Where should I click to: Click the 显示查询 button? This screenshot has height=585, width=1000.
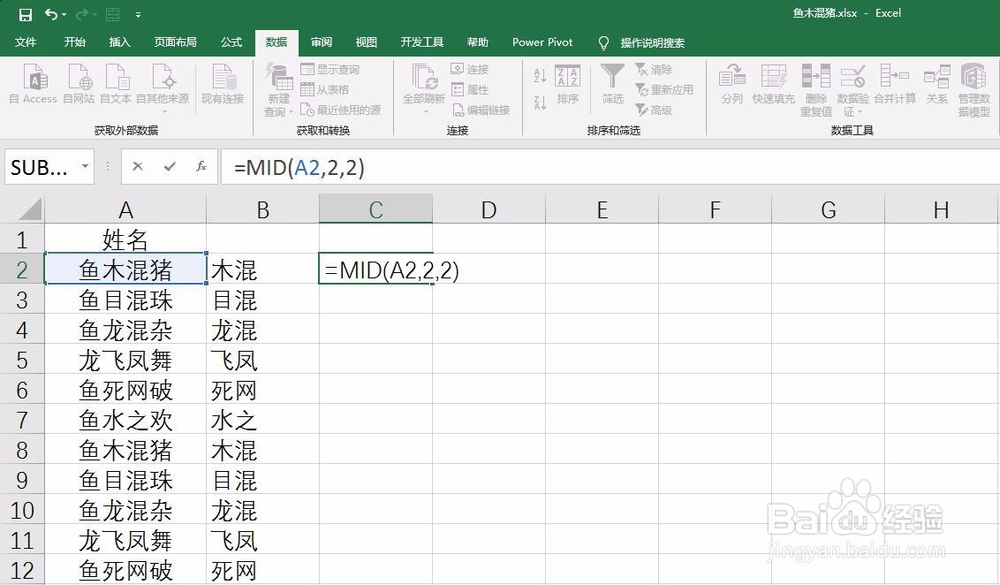(x=330, y=70)
